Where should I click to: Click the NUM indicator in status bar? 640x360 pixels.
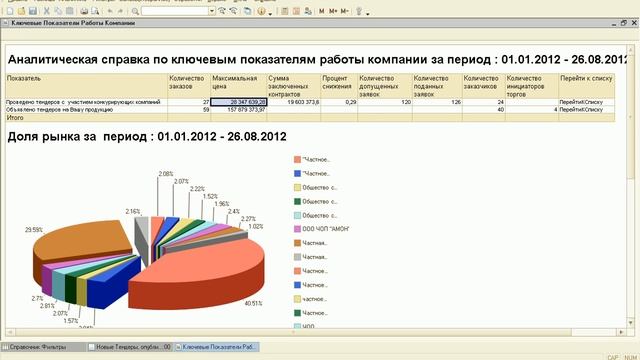click(x=631, y=357)
